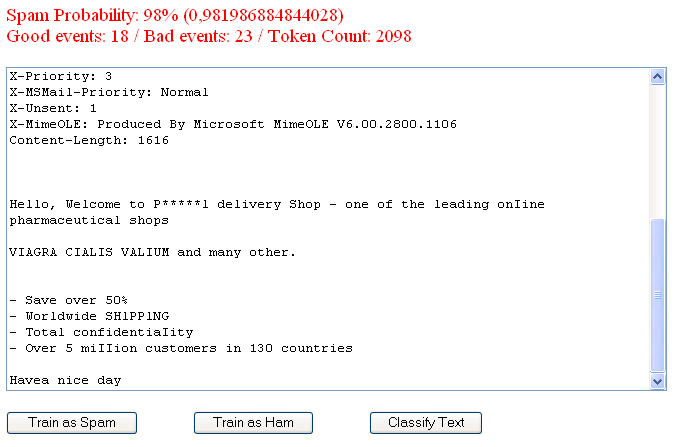Click the 'pharmaceutical shops' text line
The image size is (679, 447).
point(88,220)
